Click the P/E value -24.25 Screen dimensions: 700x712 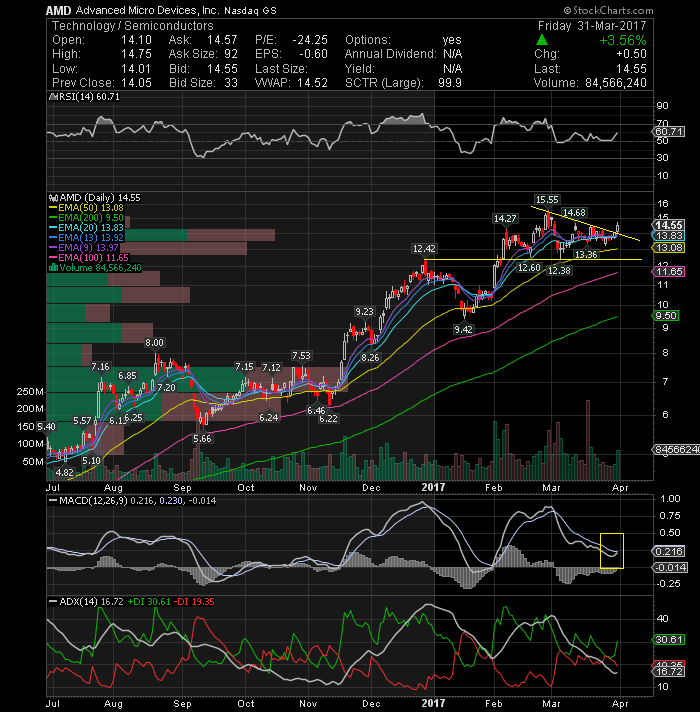[x=310, y=40]
